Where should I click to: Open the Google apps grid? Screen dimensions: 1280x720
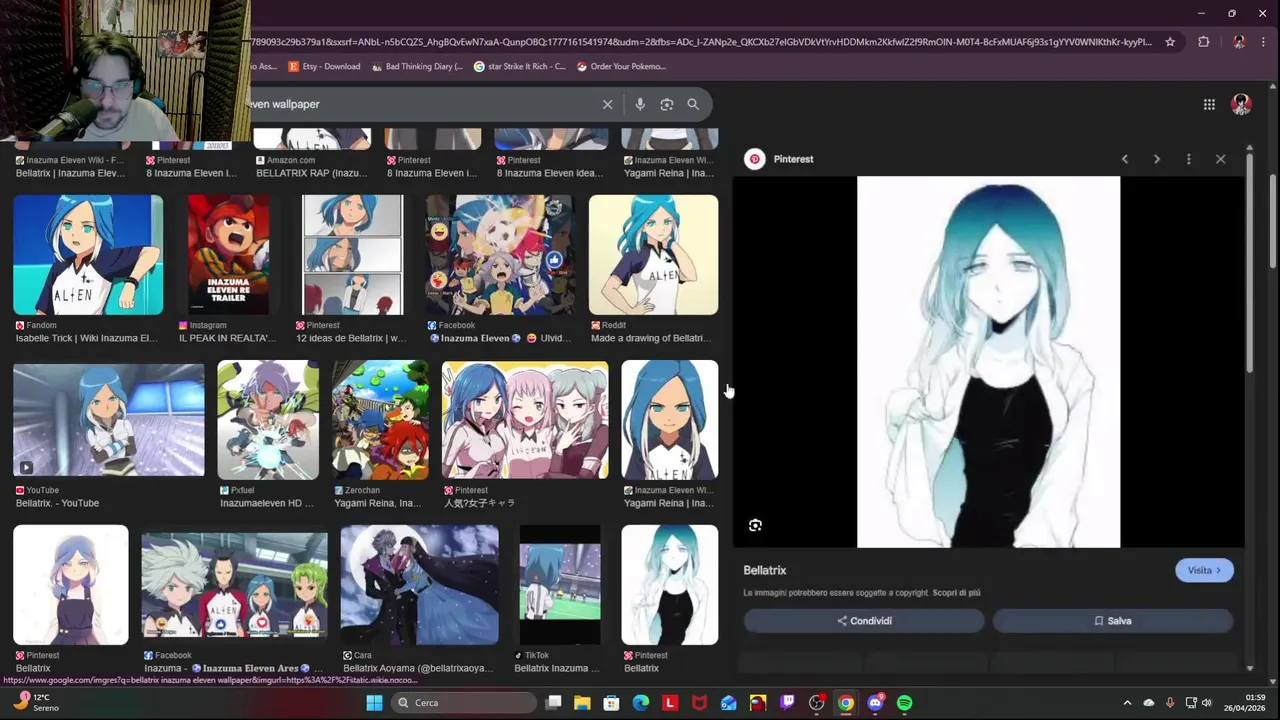(x=1209, y=104)
